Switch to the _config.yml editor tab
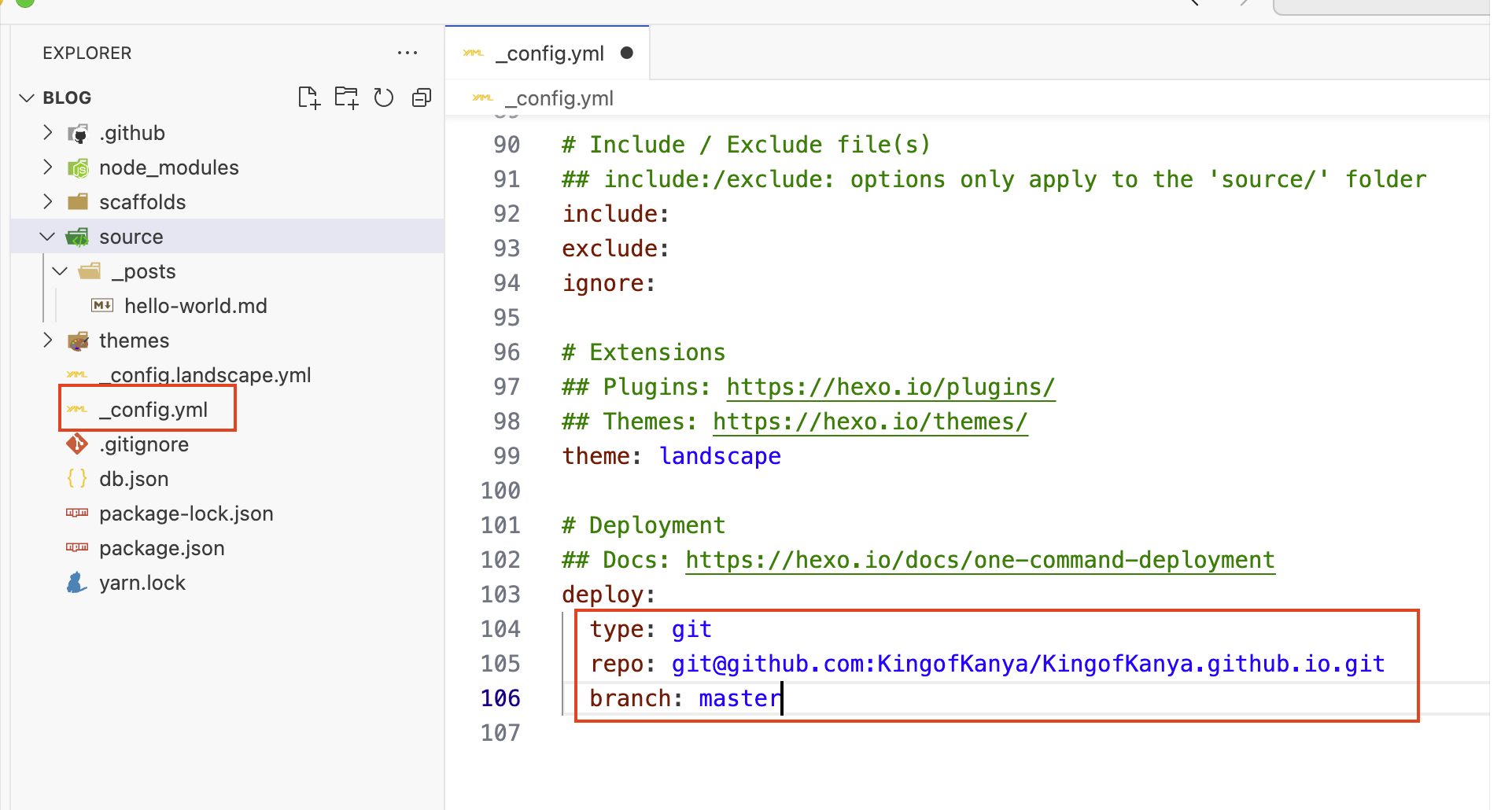The width and height of the screenshot is (1512, 810). tap(548, 53)
